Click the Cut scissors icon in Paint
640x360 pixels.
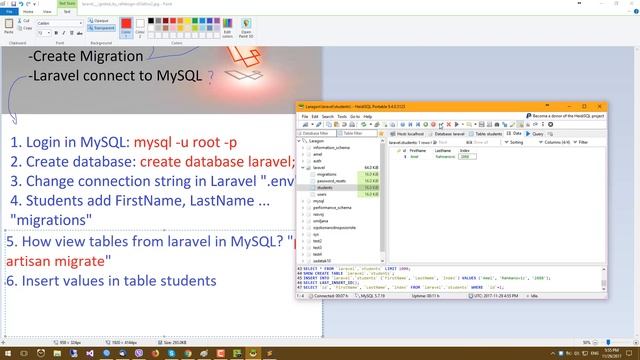click(20, 20)
